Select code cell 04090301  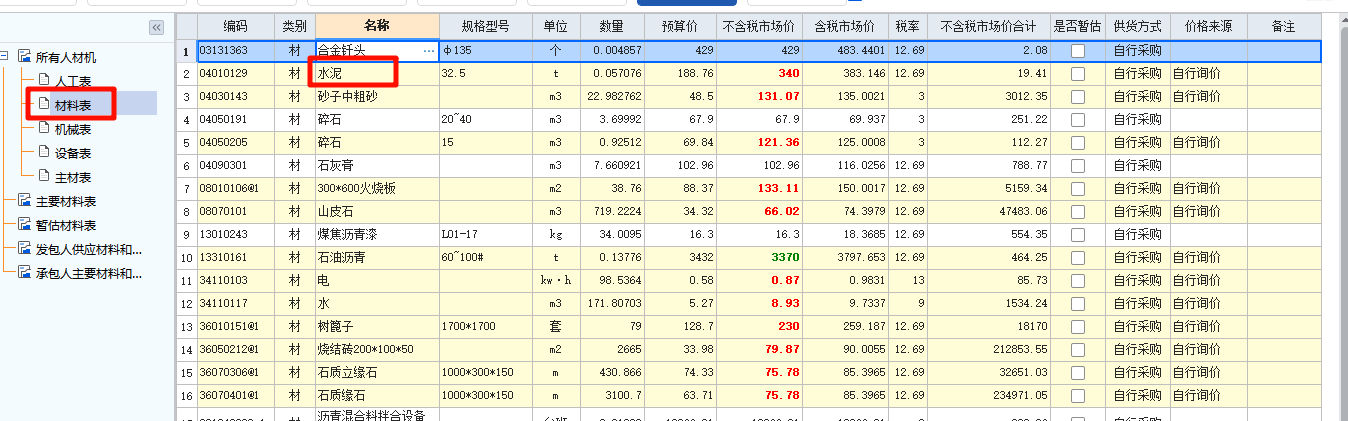[236, 166]
